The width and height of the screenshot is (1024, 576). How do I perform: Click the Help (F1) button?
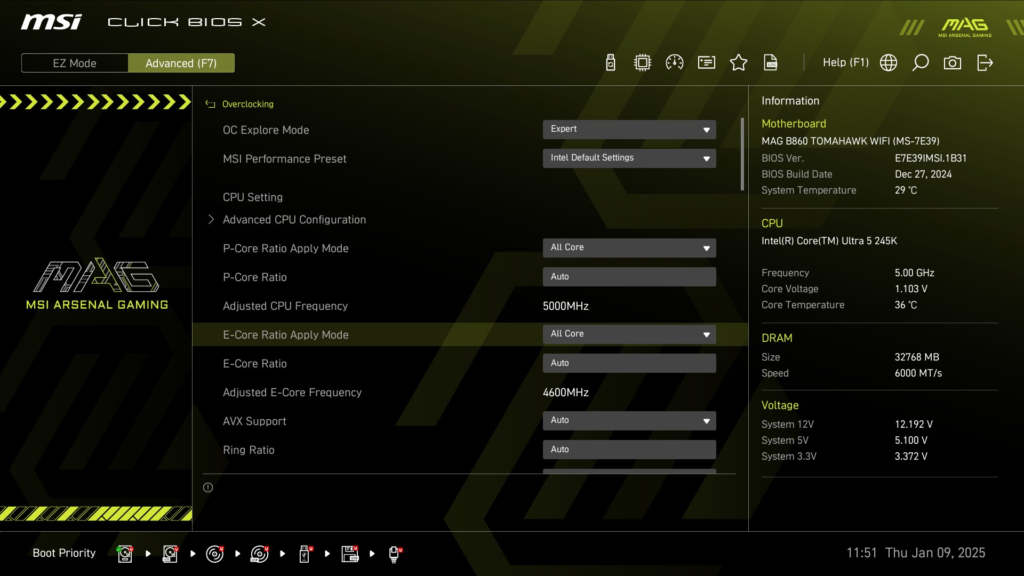pyautogui.click(x=845, y=62)
